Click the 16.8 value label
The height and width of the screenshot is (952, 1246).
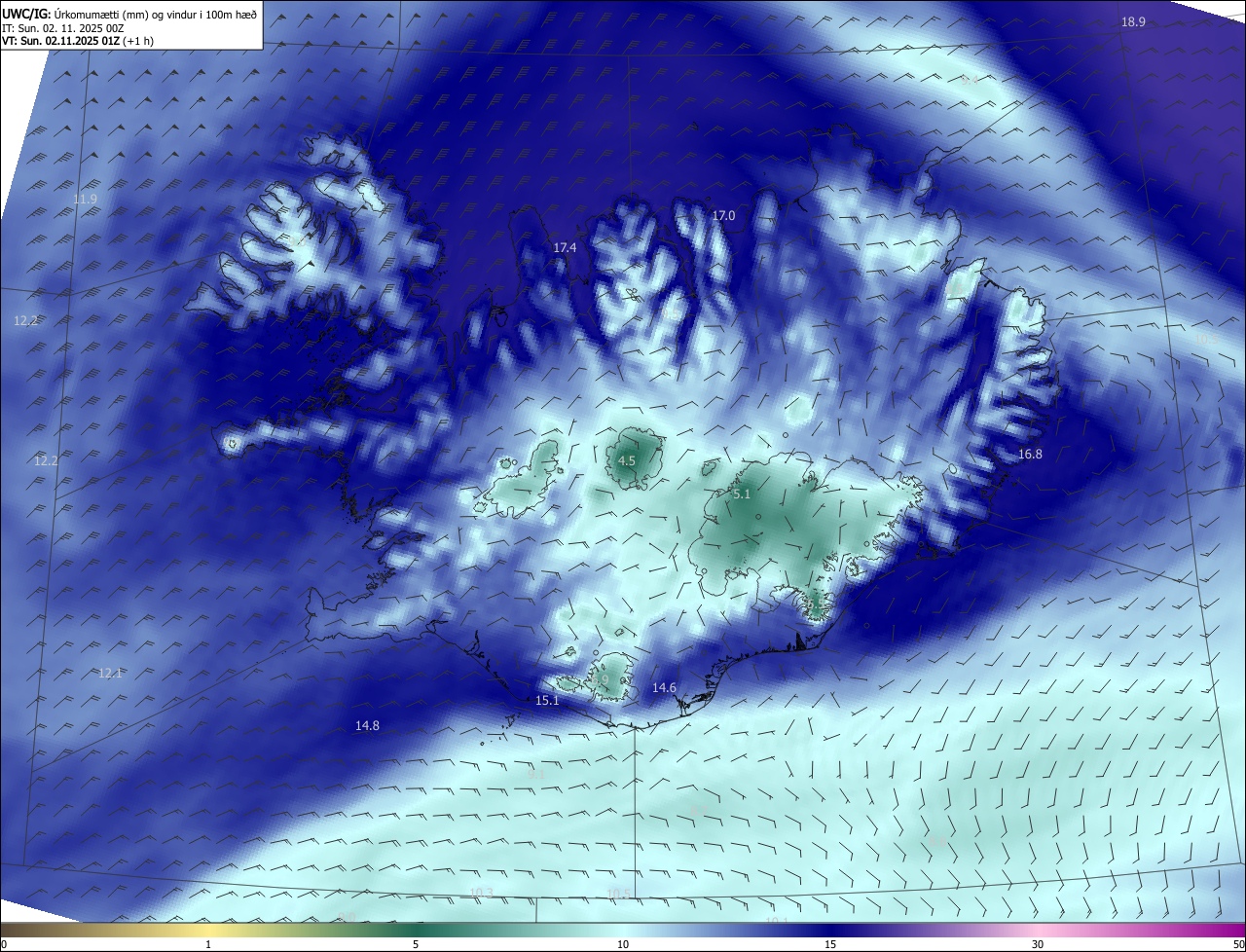point(1030,455)
